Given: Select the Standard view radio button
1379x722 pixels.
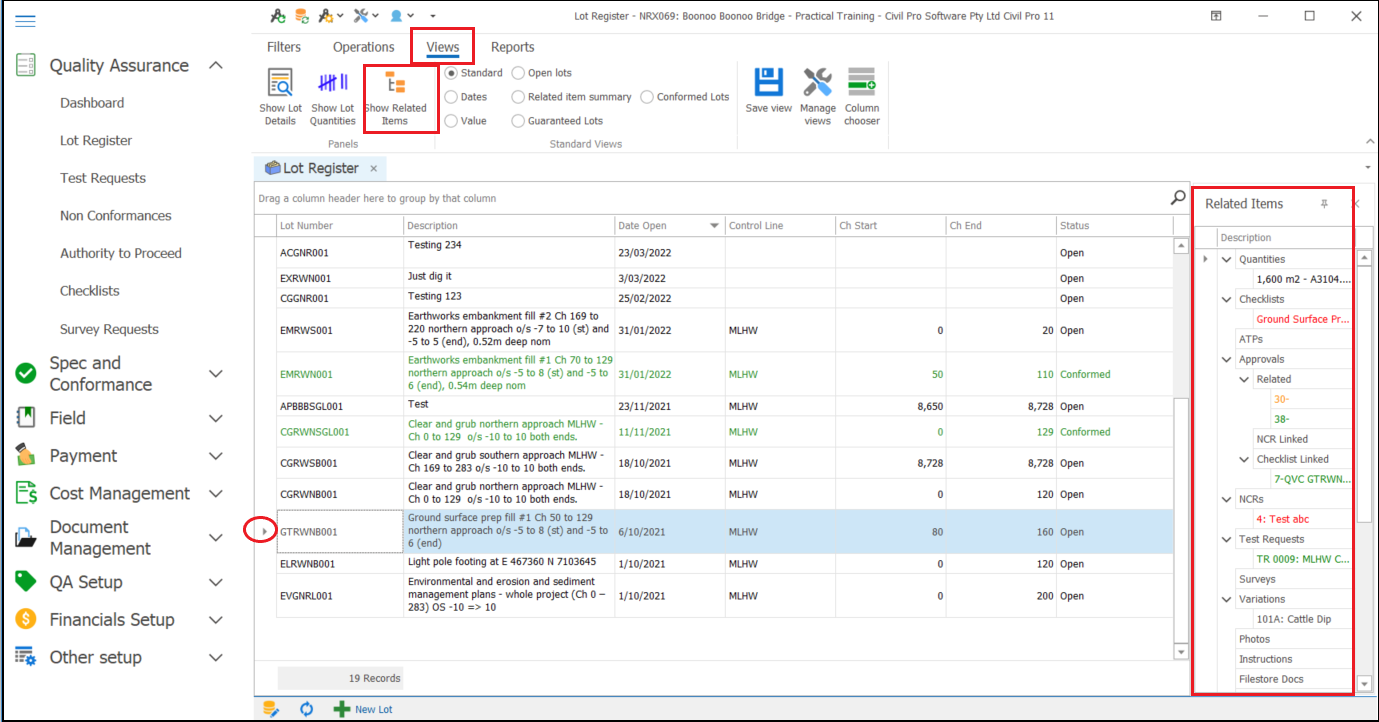Looking at the screenshot, I should [x=452, y=73].
